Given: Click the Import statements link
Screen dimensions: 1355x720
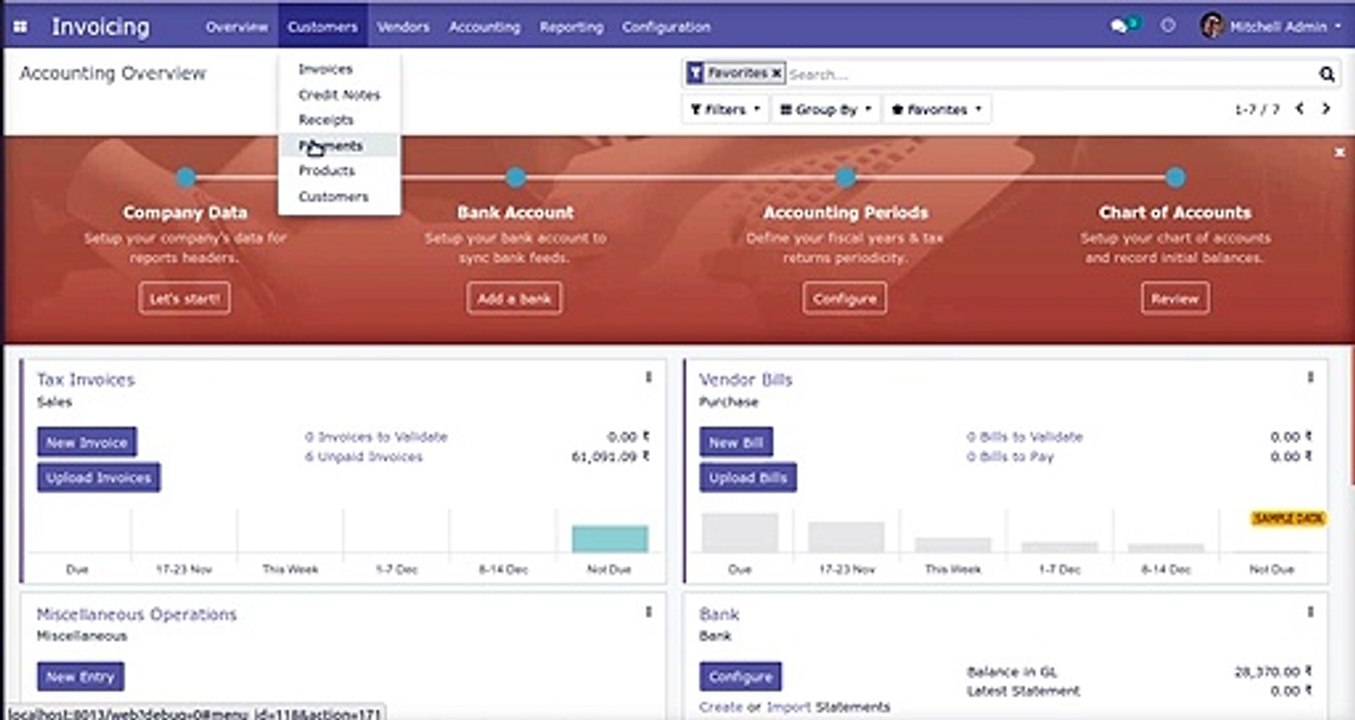Looking at the screenshot, I should click(x=788, y=707).
